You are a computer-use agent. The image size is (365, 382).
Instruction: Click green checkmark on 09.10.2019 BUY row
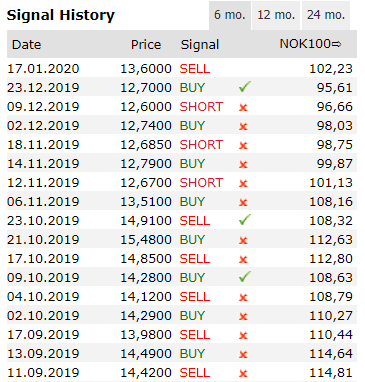click(245, 277)
